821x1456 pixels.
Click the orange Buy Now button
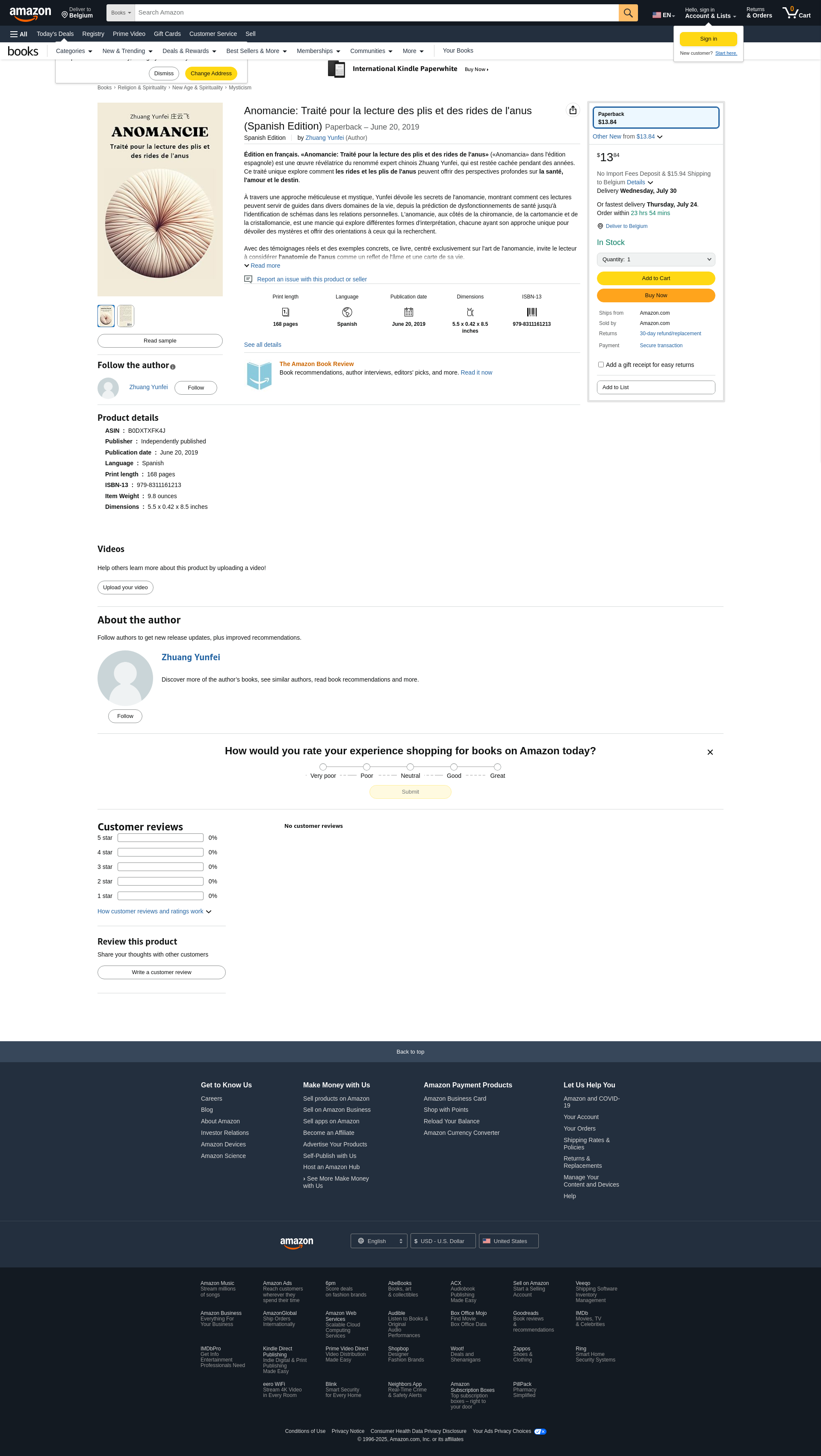656,295
